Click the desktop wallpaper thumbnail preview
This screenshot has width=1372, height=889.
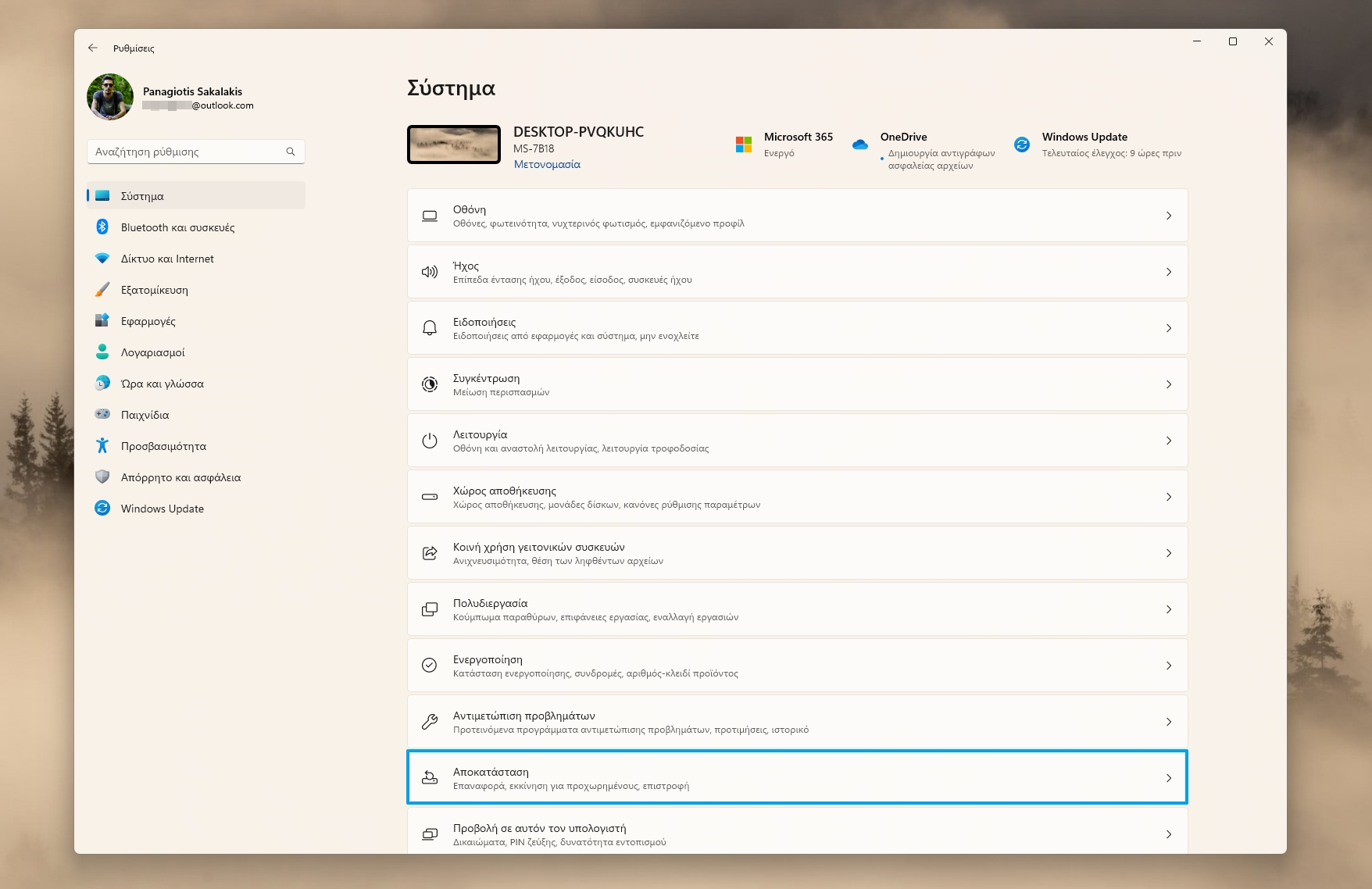coord(454,145)
